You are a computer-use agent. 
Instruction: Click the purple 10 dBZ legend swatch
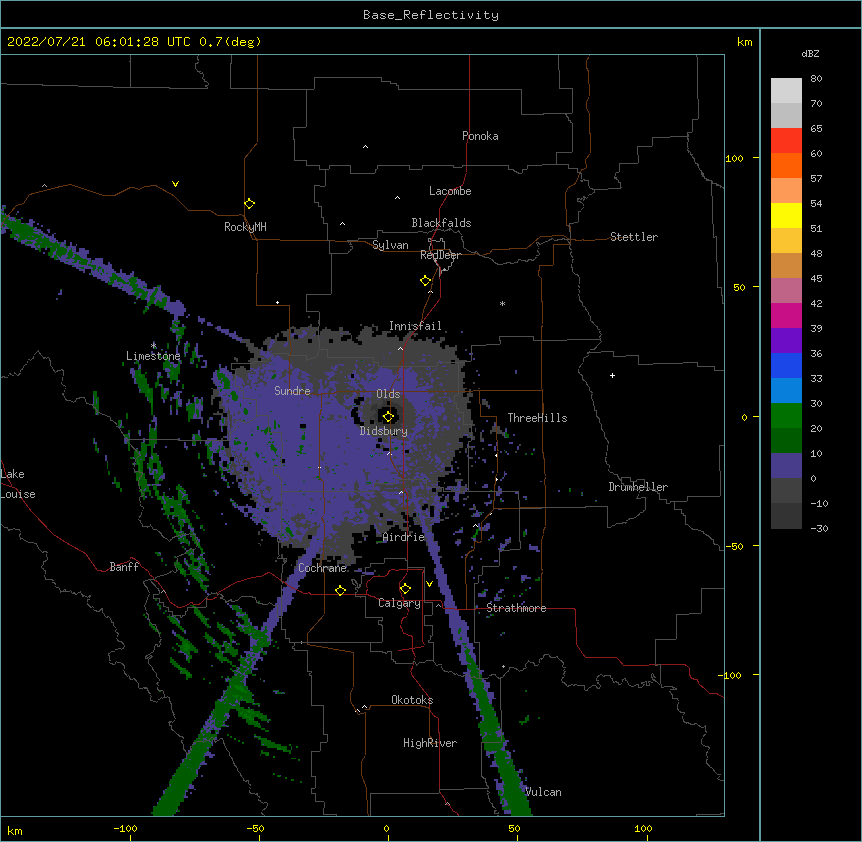(x=786, y=466)
